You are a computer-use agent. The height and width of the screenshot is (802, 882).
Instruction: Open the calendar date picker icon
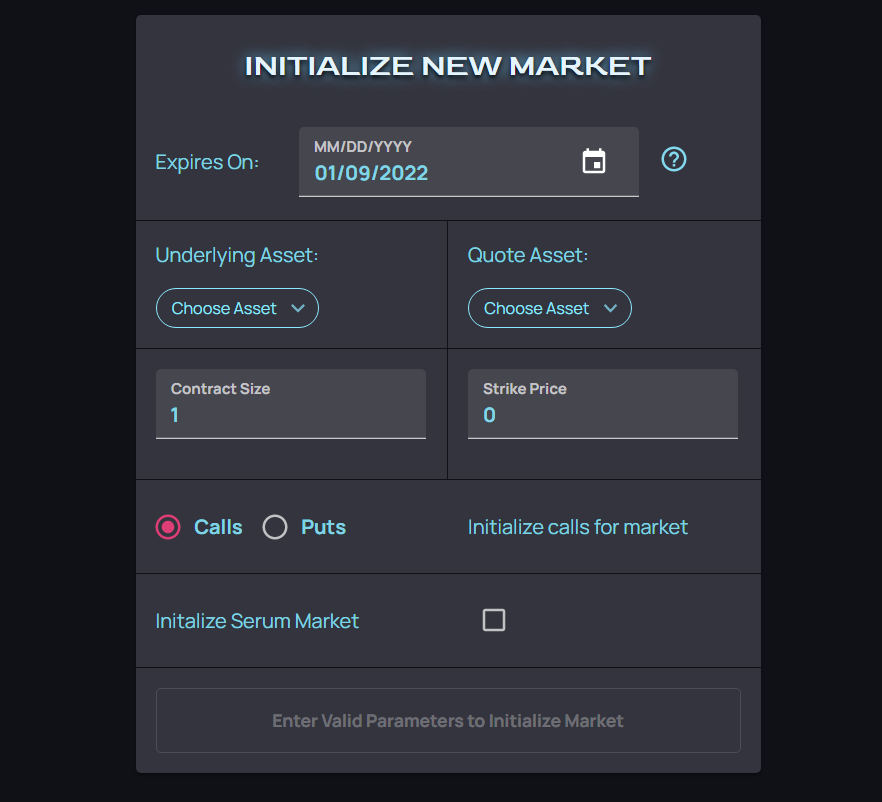(594, 161)
